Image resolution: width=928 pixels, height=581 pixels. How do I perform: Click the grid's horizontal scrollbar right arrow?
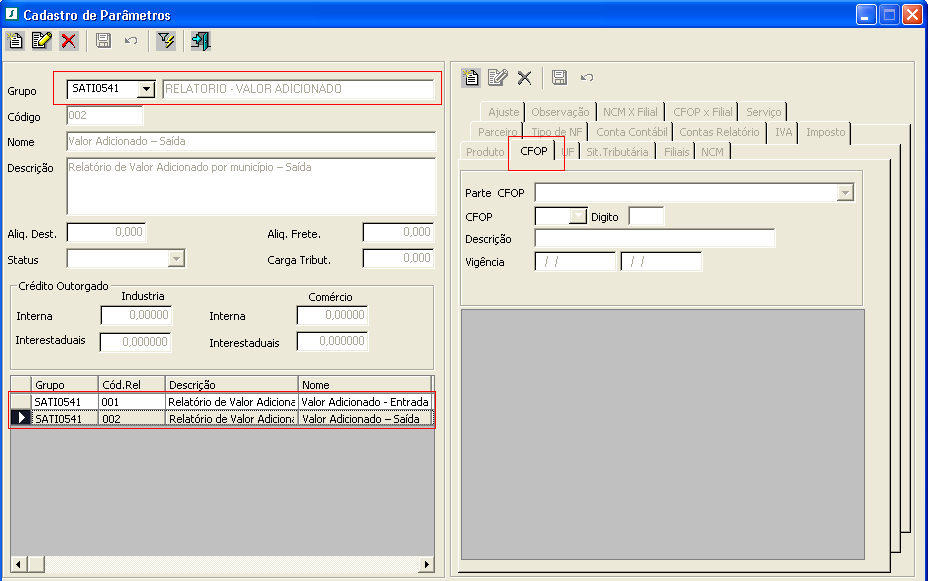pos(426,565)
